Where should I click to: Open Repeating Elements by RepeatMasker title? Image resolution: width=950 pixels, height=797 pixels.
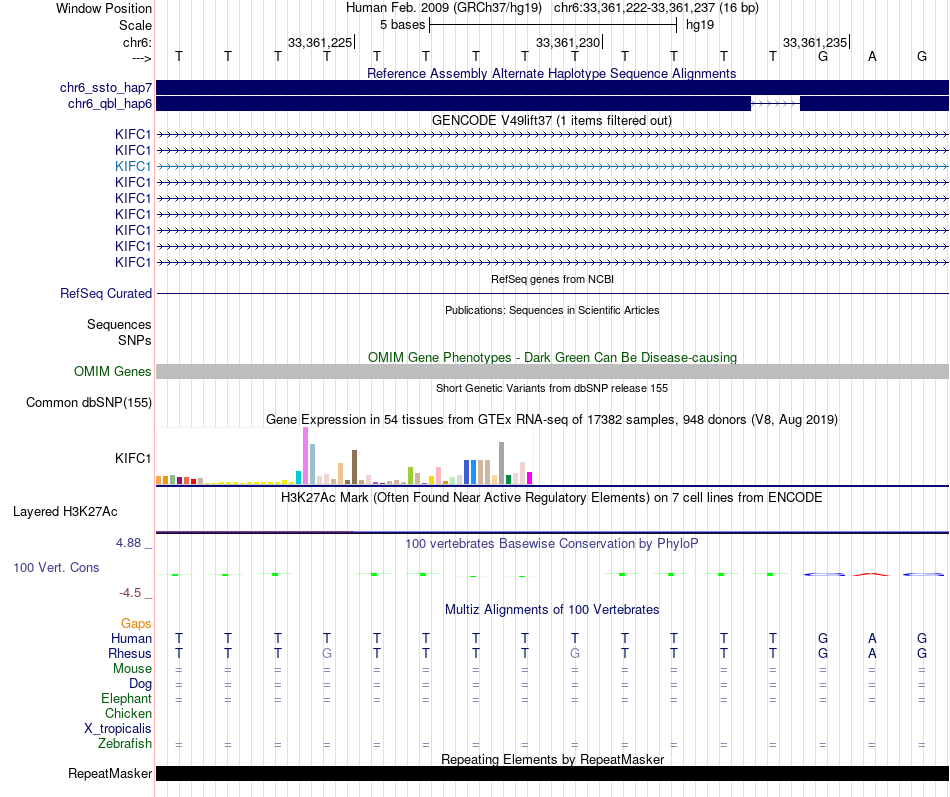552,759
